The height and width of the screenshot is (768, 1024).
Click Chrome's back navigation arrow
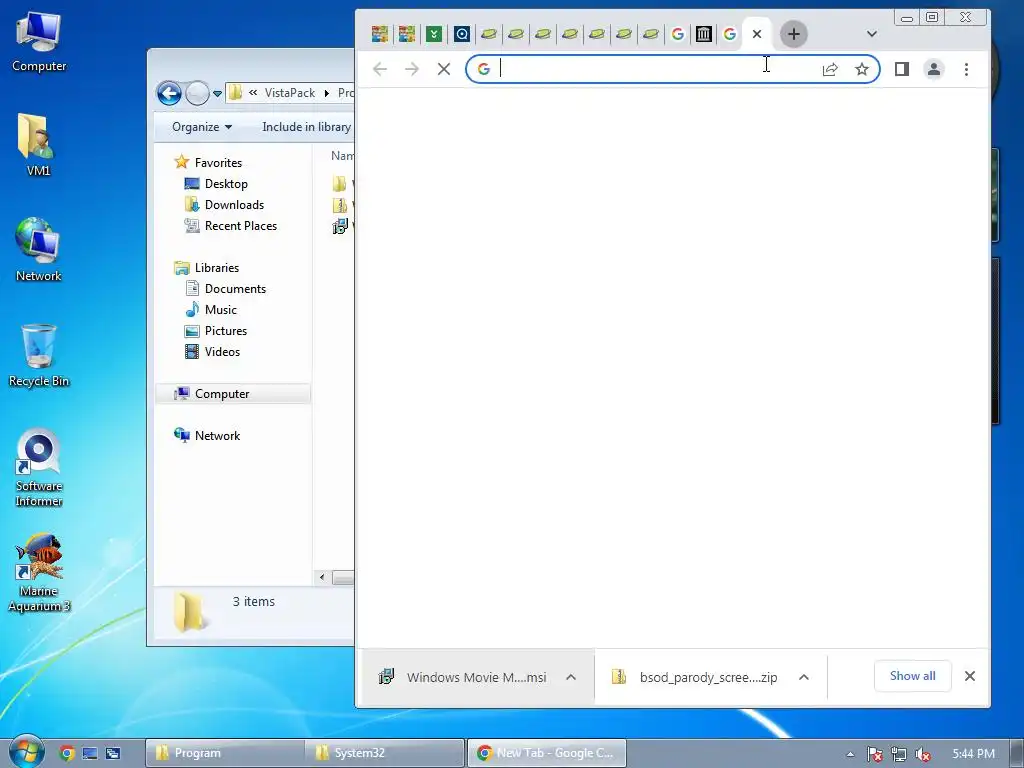pos(379,69)
